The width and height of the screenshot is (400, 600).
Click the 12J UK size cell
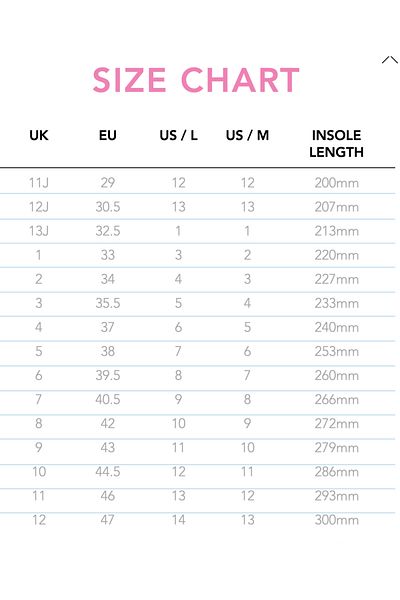[39, 207]
